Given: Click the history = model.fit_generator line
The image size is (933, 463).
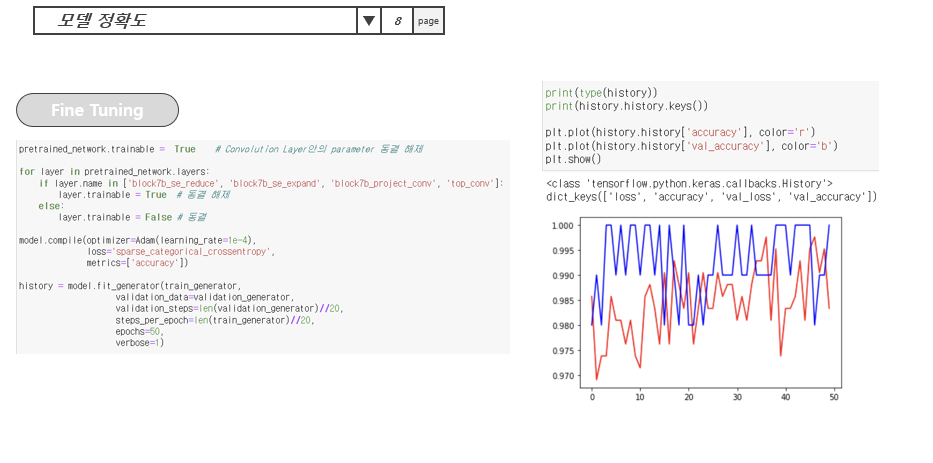Looking at the screenshot, I should 130,286.
